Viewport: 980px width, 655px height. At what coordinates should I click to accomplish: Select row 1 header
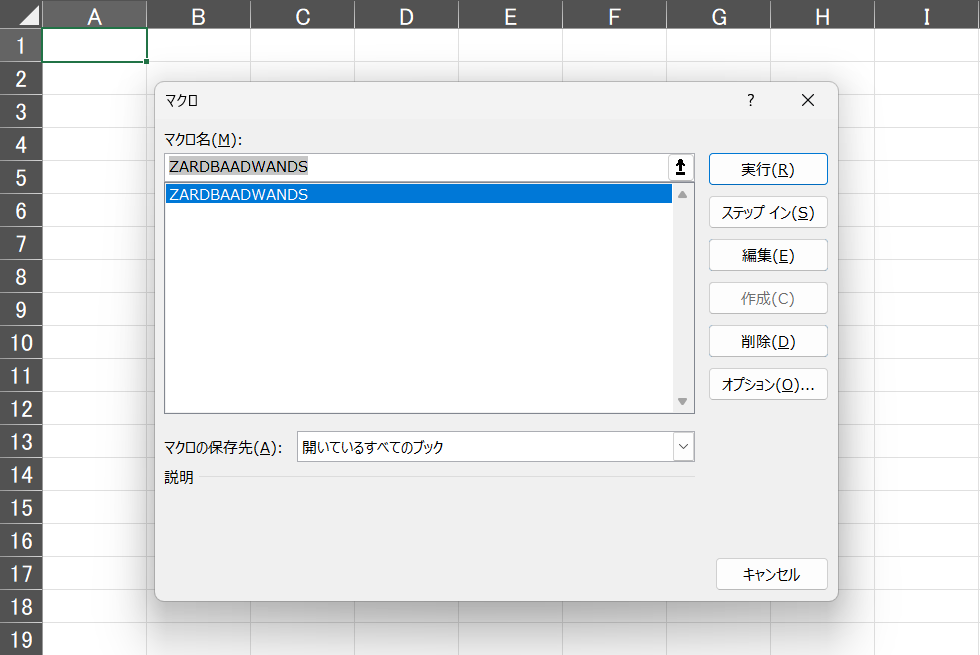(21, 46)
